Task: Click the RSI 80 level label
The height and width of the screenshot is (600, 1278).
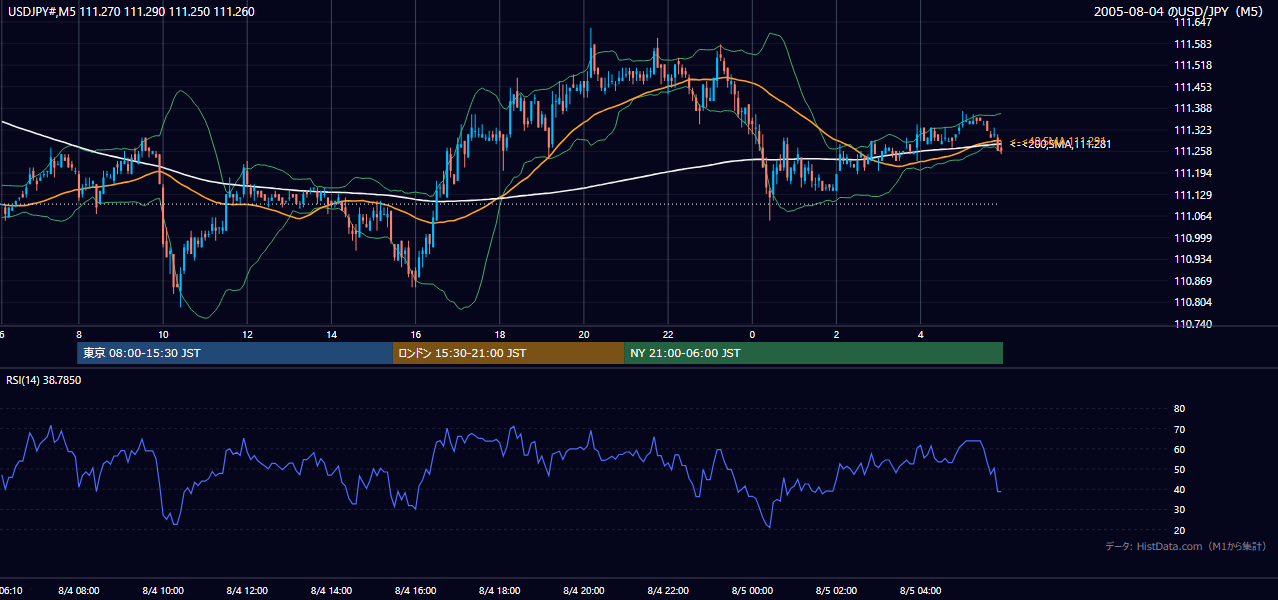Action: (x=1179, y=409)
